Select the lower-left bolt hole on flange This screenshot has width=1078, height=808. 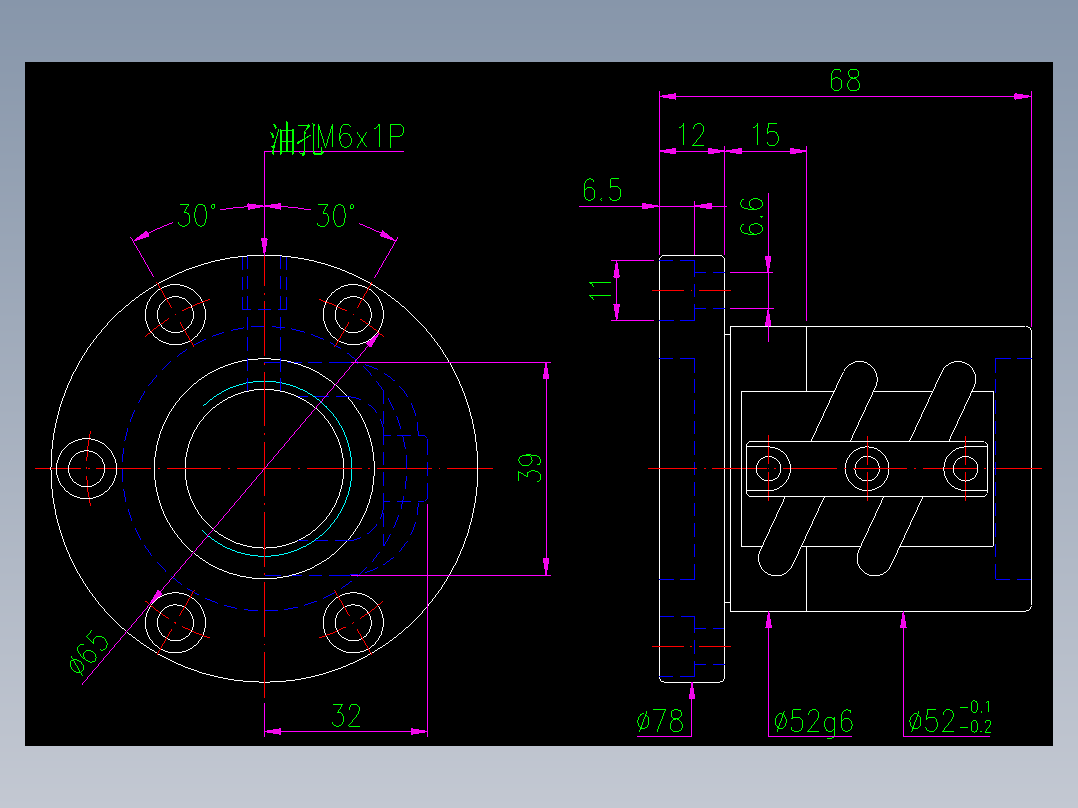click(175, 622)
